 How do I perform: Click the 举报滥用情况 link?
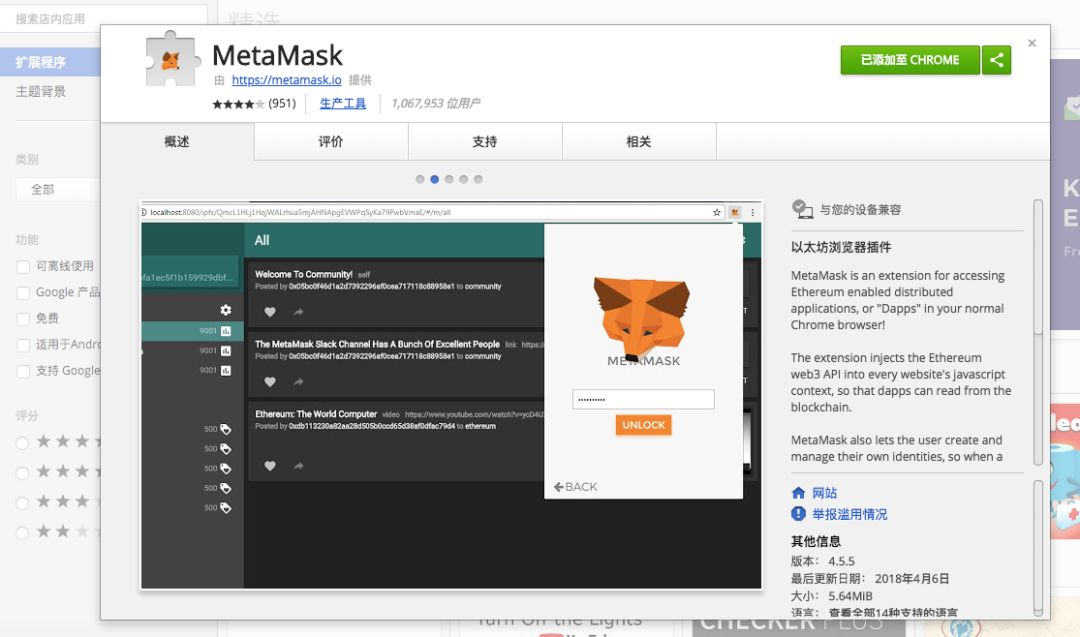(x=850, y=514)
